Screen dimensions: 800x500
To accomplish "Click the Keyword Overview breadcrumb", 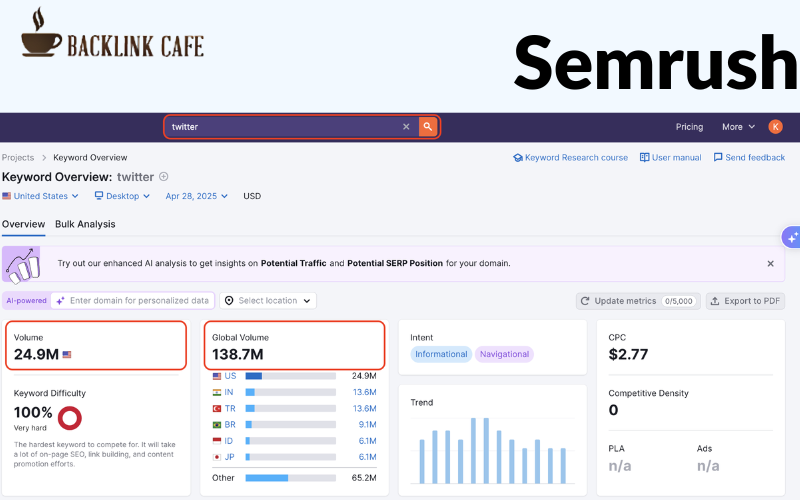I will (x=90, y=158).
